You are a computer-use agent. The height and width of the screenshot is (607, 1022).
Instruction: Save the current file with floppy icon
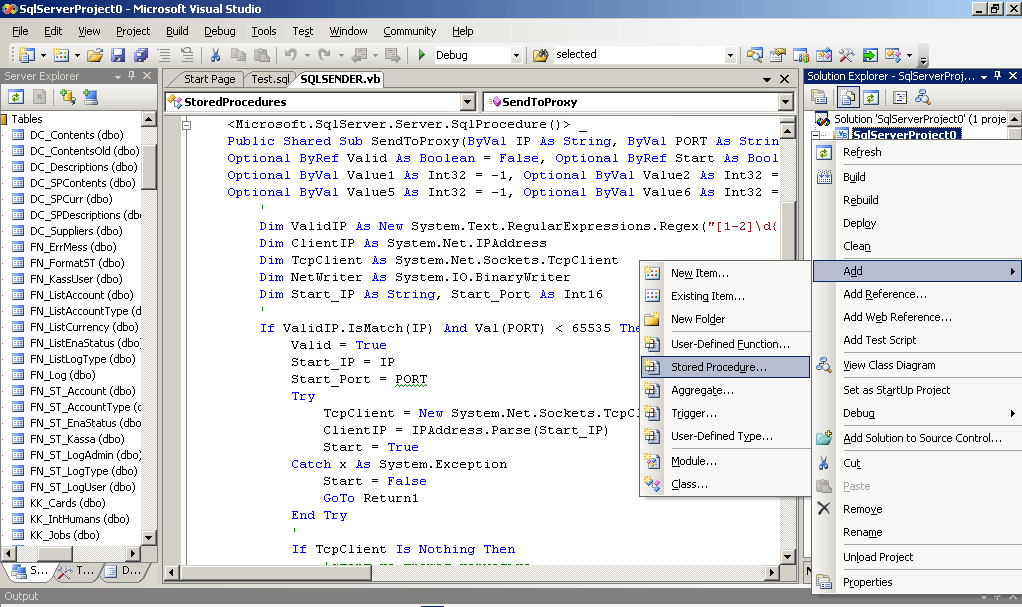click(x=118, y=55)
